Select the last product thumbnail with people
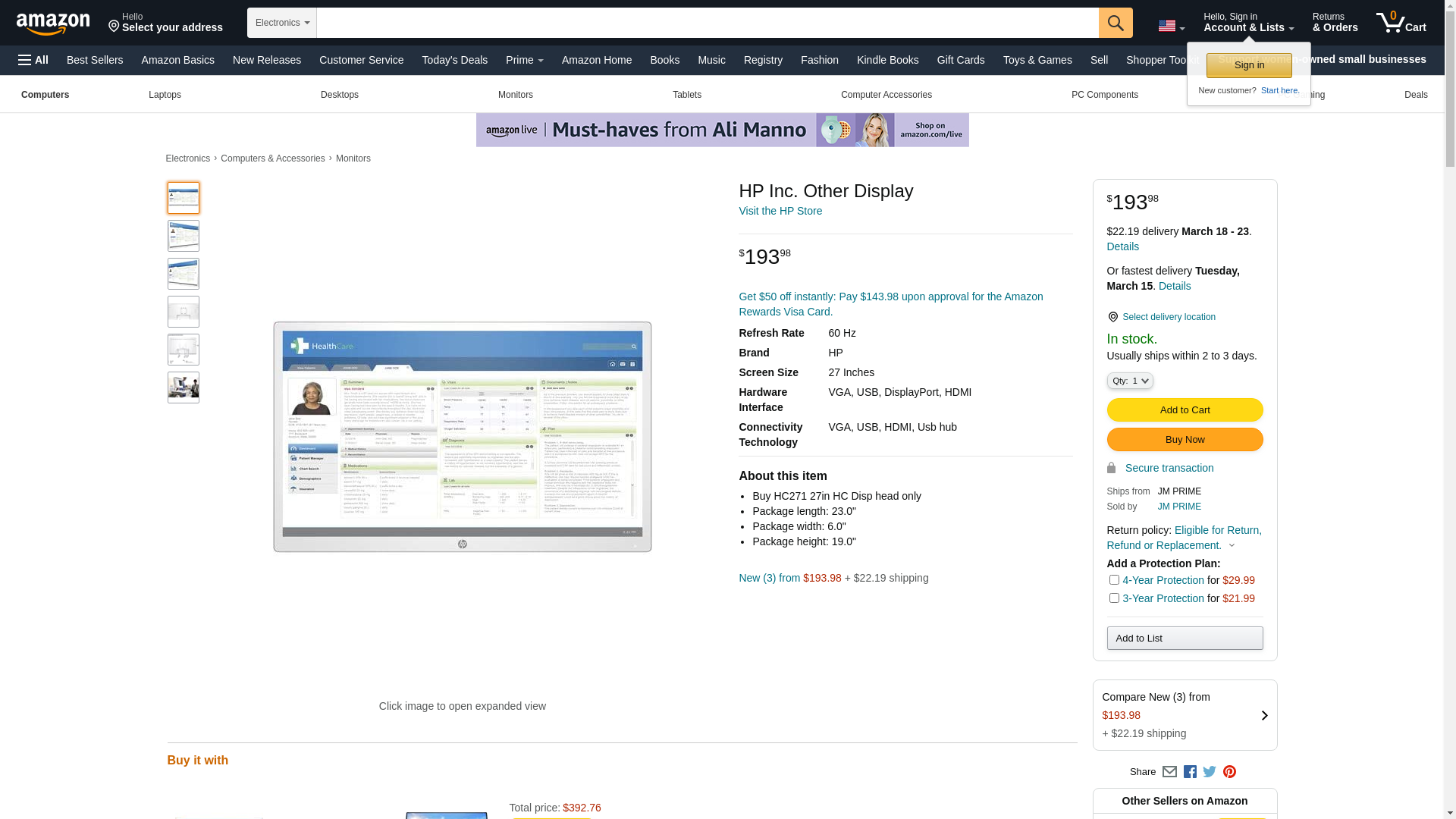Viewport: 1456px width, 819px height. point(184,388)
